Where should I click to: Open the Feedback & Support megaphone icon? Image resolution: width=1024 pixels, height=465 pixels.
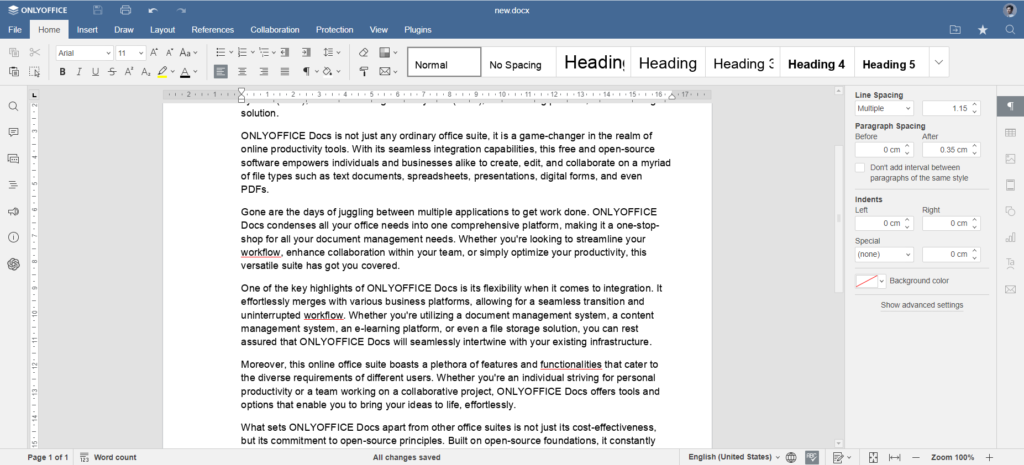(x=13, y=211)
